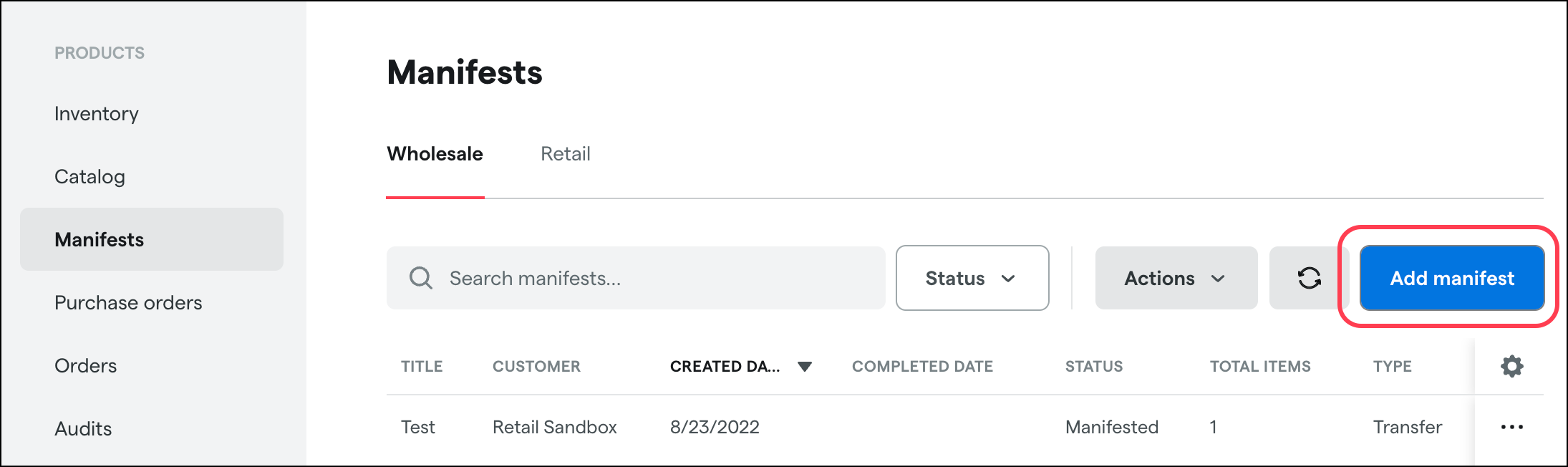The width and height of the screenshot is (1568, 467).
Task: Click the Customer column header
Action: pos(536,366)
